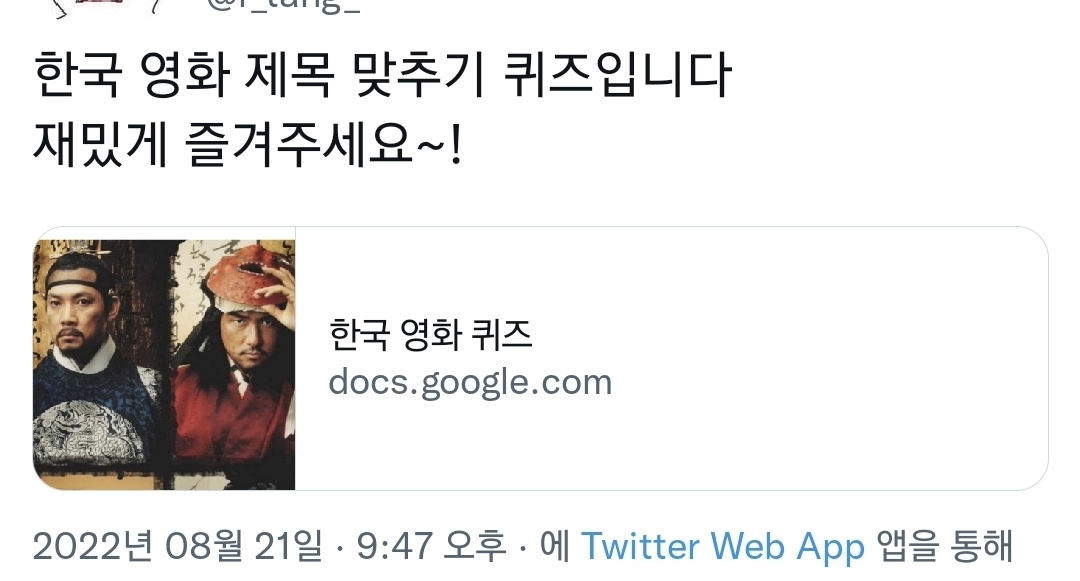The height and width of the screenshot is (581, 1080).
Task: Open the '한국 영화 퀴즈' card title
Action: tap(430, 335)
